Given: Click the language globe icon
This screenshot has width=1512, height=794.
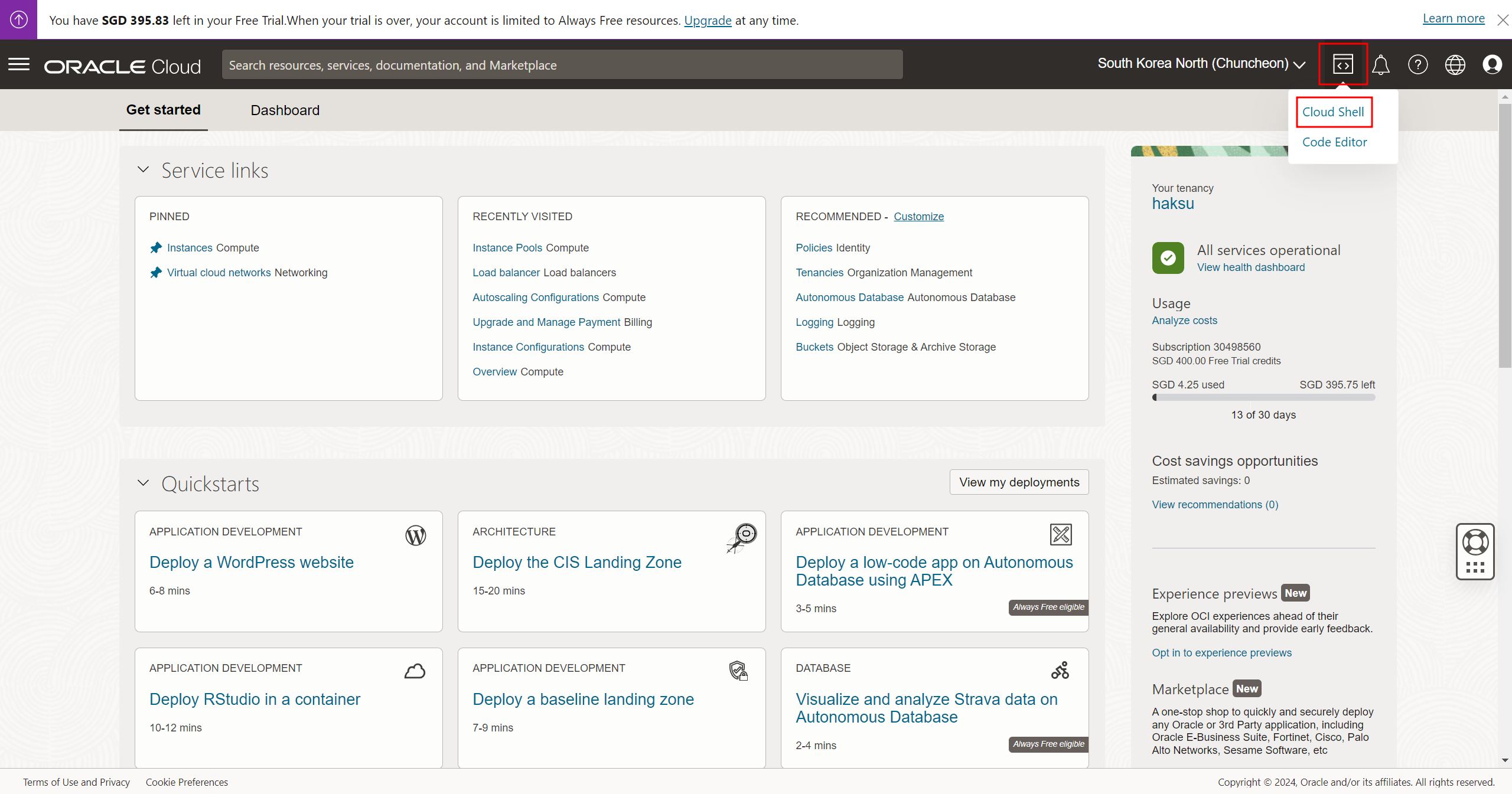Looking at the screenshot, I should point(1455,64).
